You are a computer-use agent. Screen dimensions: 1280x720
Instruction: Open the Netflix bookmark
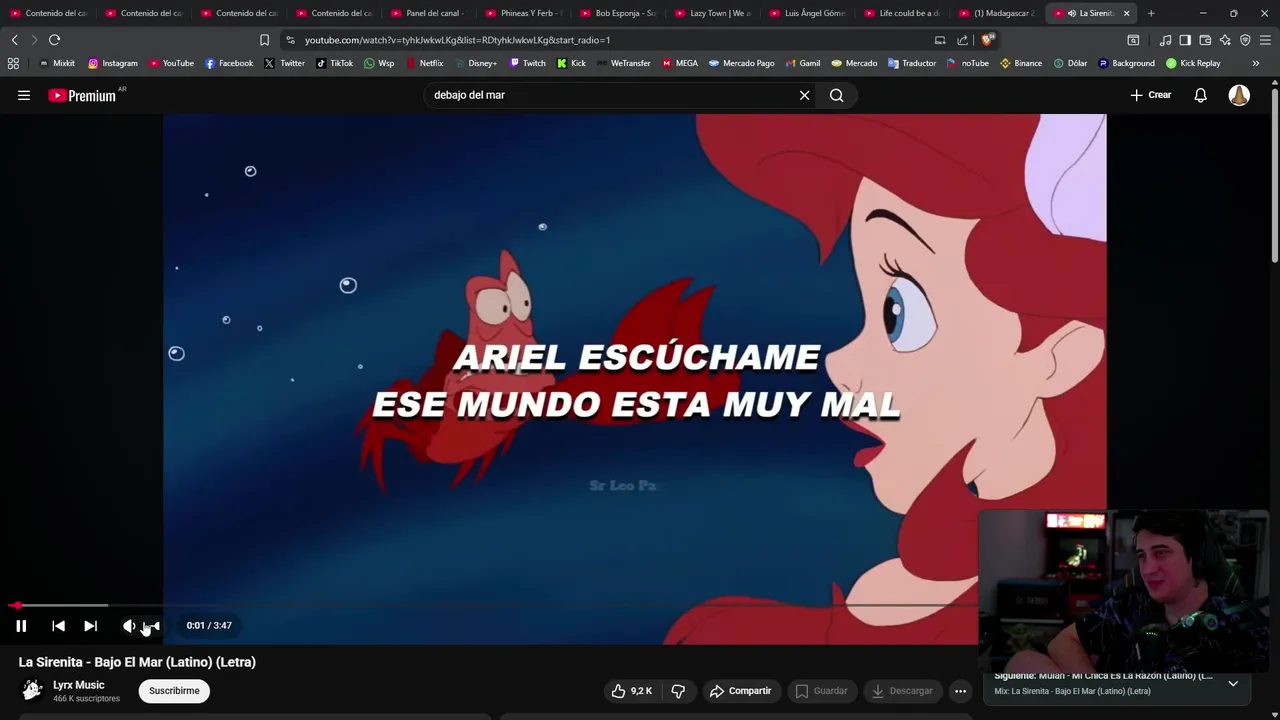[424, 63]
